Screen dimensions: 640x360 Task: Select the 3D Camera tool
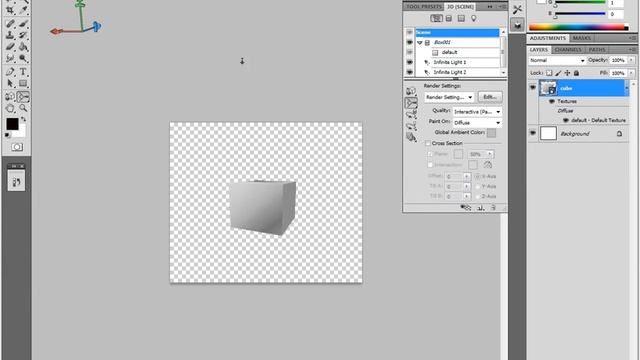[x=23, y=97]
